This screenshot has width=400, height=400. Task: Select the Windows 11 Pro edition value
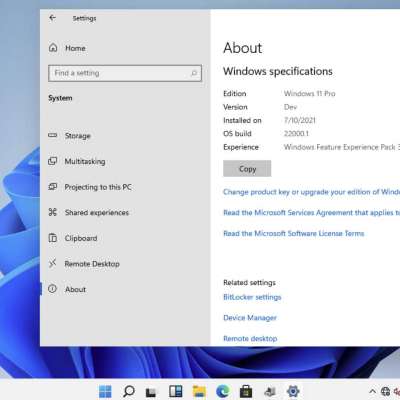310,94
